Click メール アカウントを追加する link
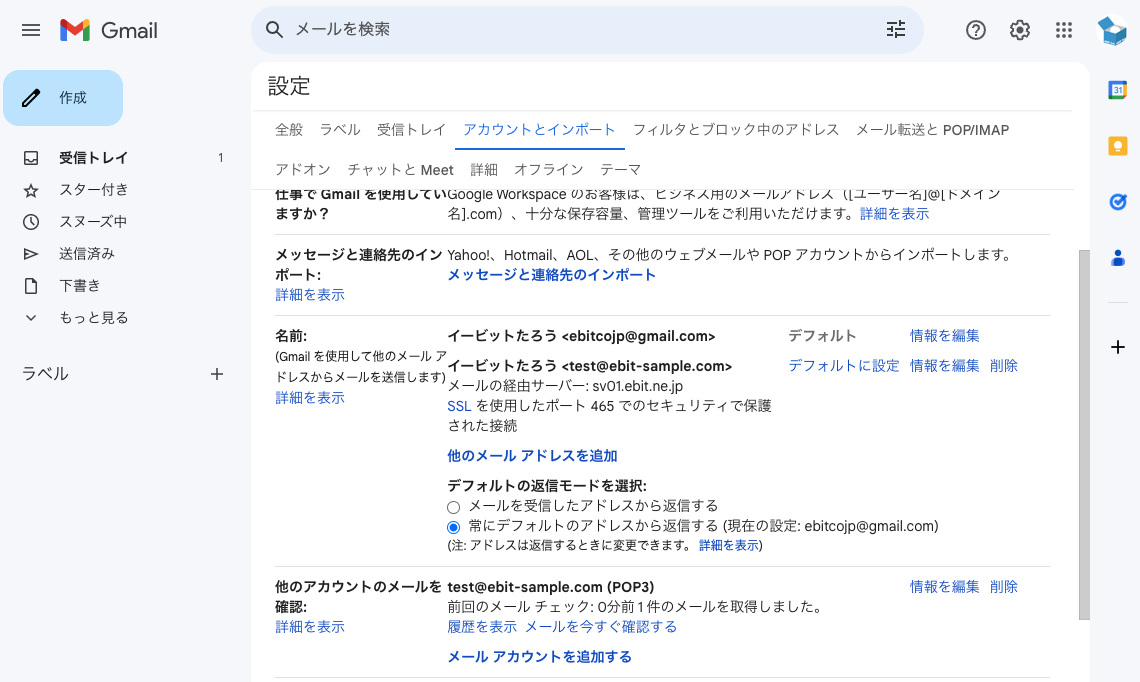 point(539,657)
